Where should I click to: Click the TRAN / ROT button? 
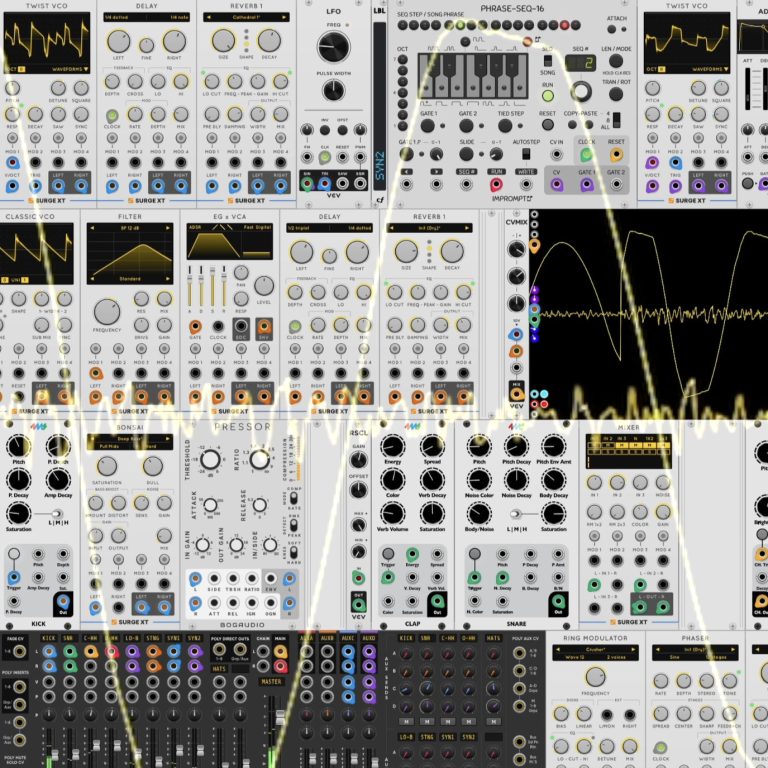(616, 94)
